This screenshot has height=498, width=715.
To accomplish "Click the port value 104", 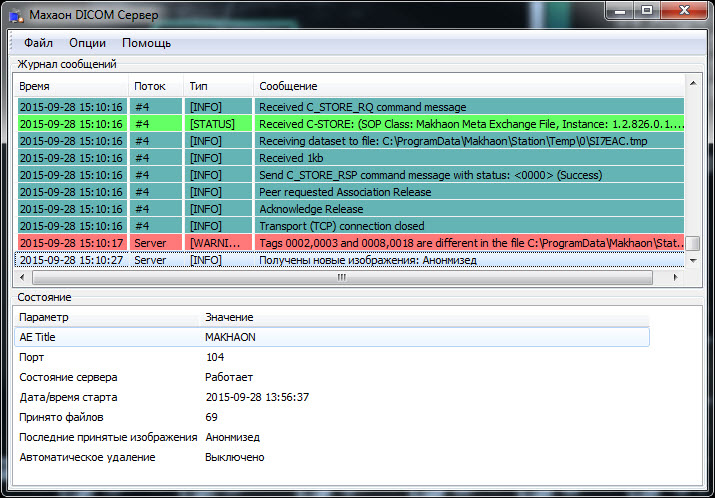I will point(215,357).
